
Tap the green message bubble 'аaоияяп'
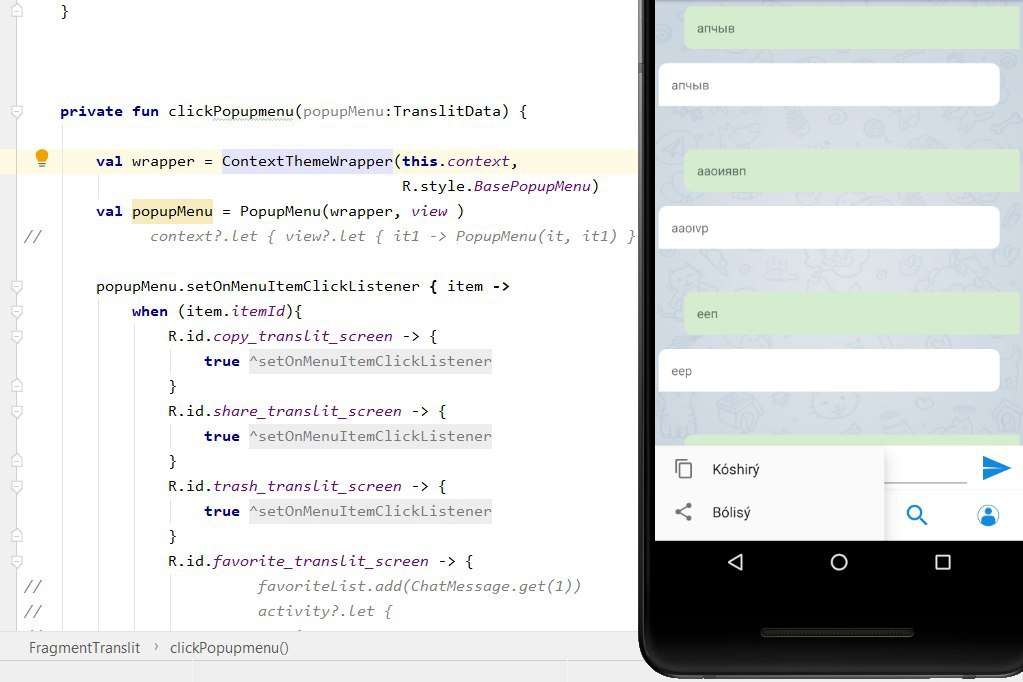(x=851, y=171)
